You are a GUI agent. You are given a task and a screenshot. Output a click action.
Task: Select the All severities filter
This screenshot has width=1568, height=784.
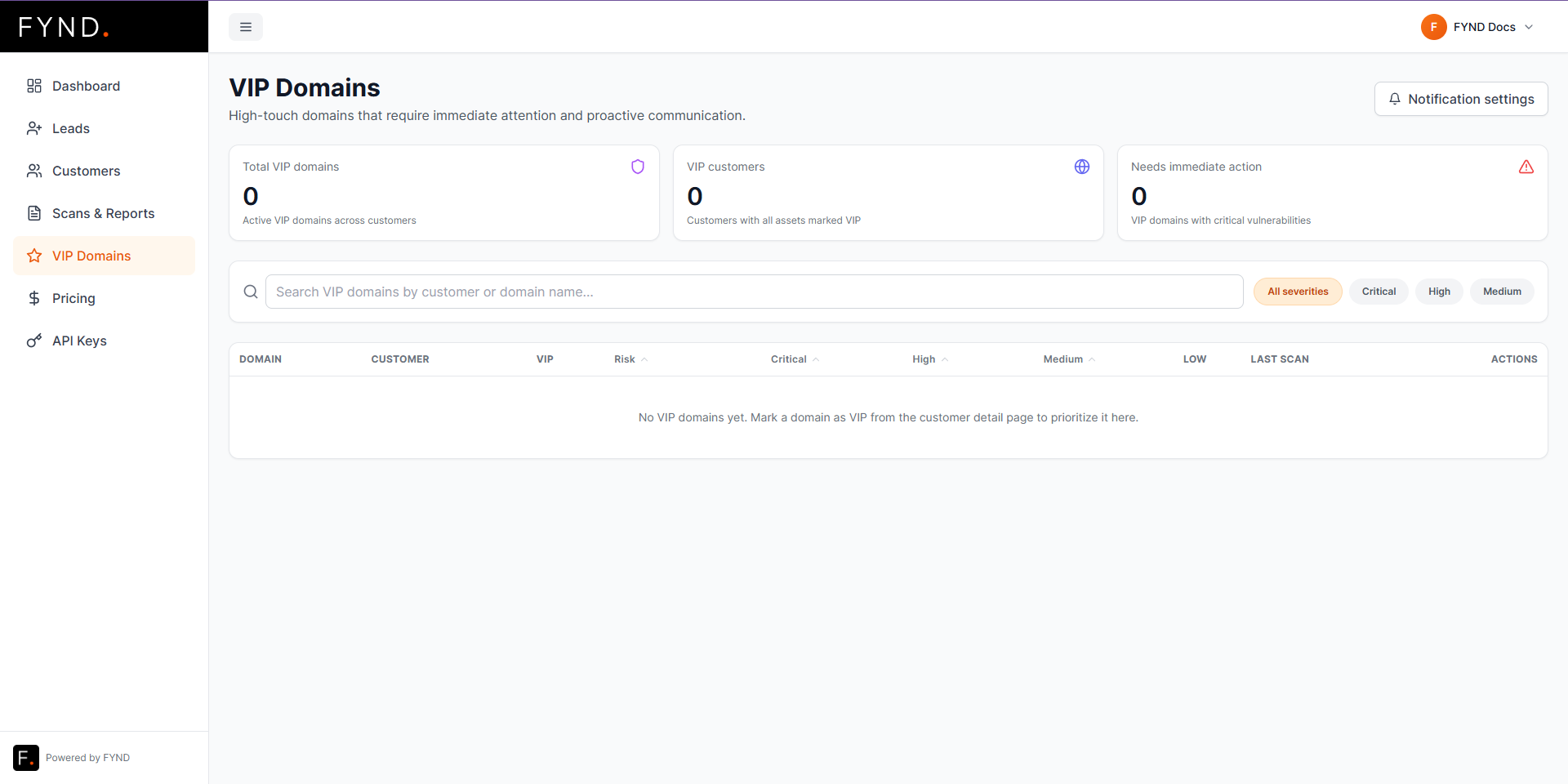point(1297,292)
